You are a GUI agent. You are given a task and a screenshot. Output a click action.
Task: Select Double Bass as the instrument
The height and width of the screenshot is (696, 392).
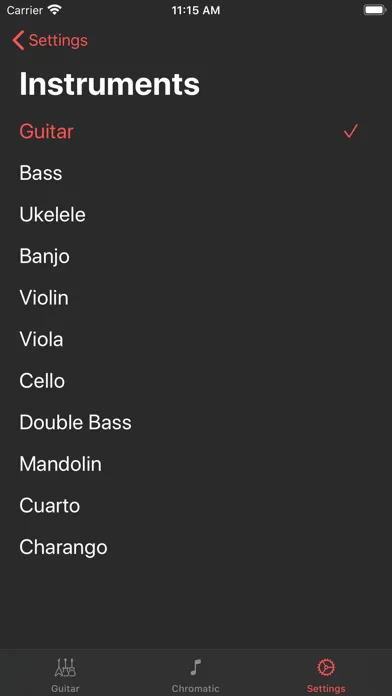[x=196, y=423]
